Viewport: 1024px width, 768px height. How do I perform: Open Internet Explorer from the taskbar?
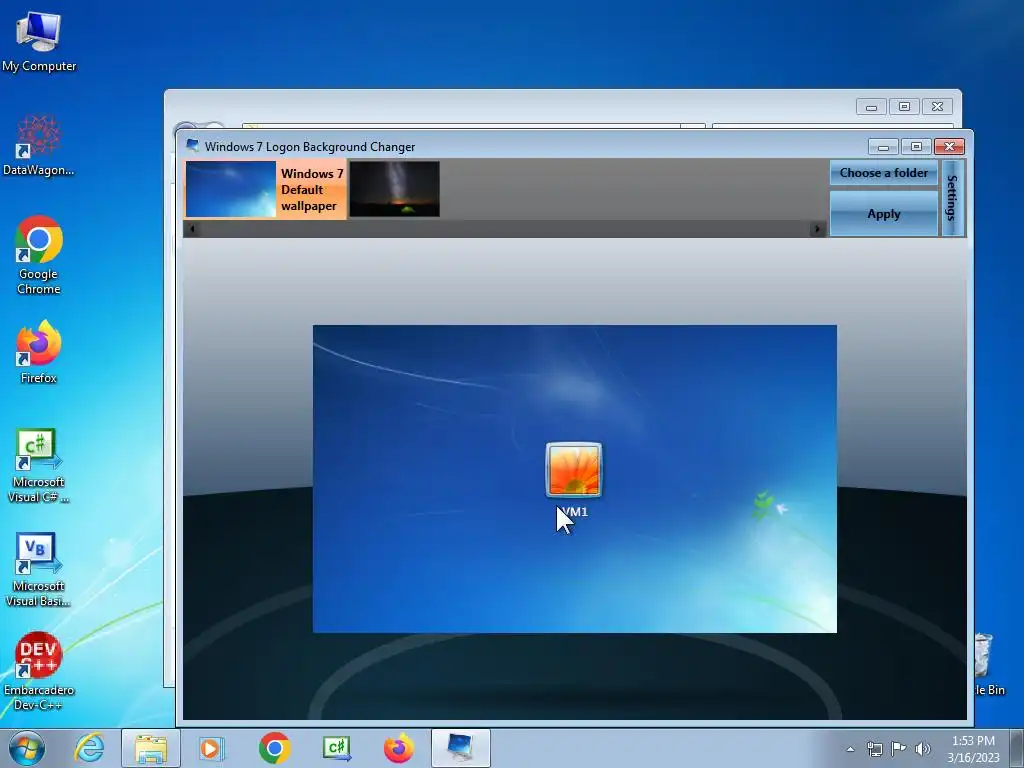tap(89, 748)
